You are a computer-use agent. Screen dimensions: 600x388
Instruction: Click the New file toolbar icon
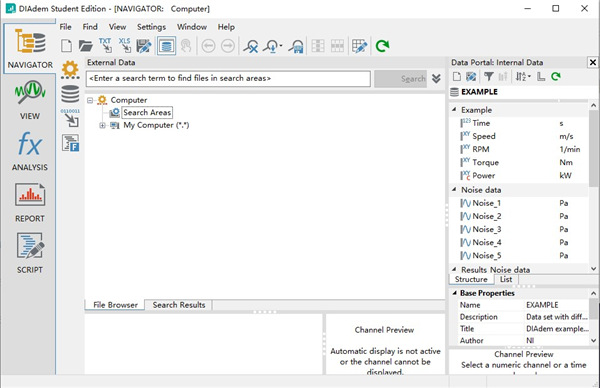[x=67, y=46]
